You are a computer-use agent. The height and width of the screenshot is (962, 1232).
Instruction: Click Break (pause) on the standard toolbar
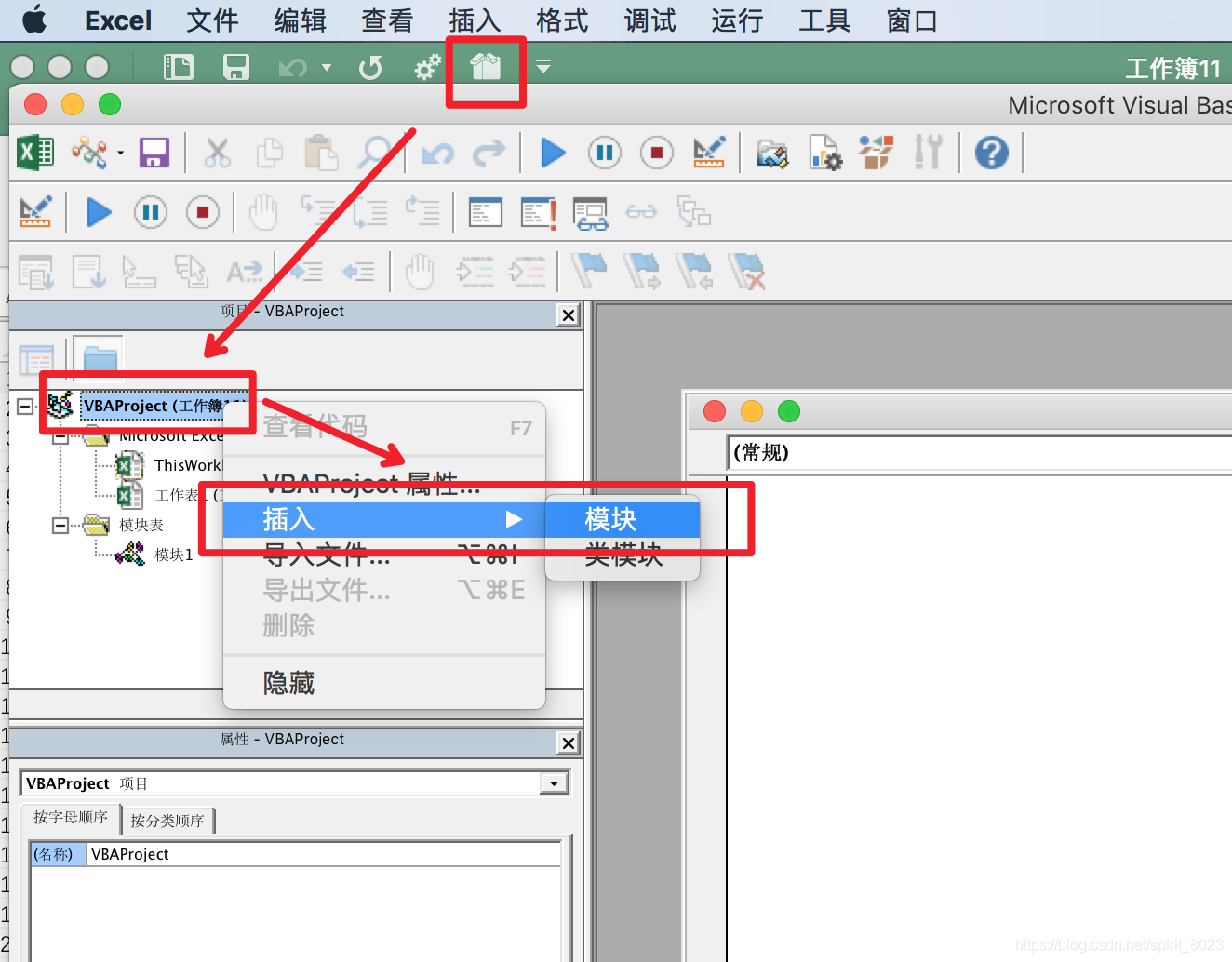[605, 153]
